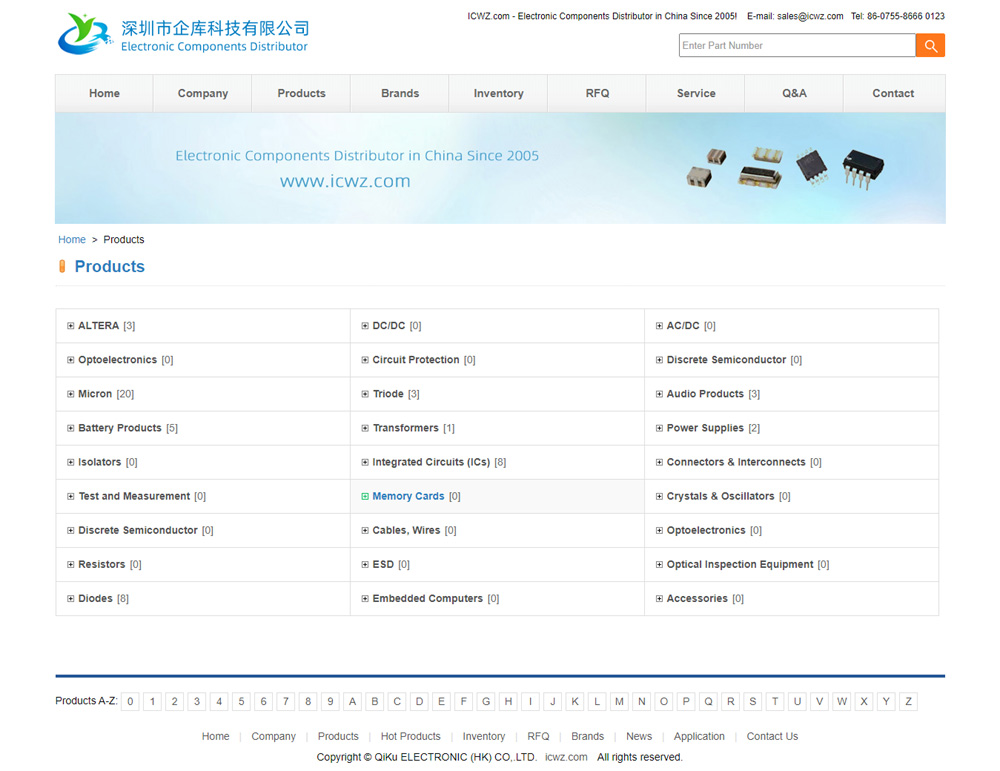Screen dimensions: 1000x771
Task: Click the Hot Products footer link
Action: pos(410,737)
